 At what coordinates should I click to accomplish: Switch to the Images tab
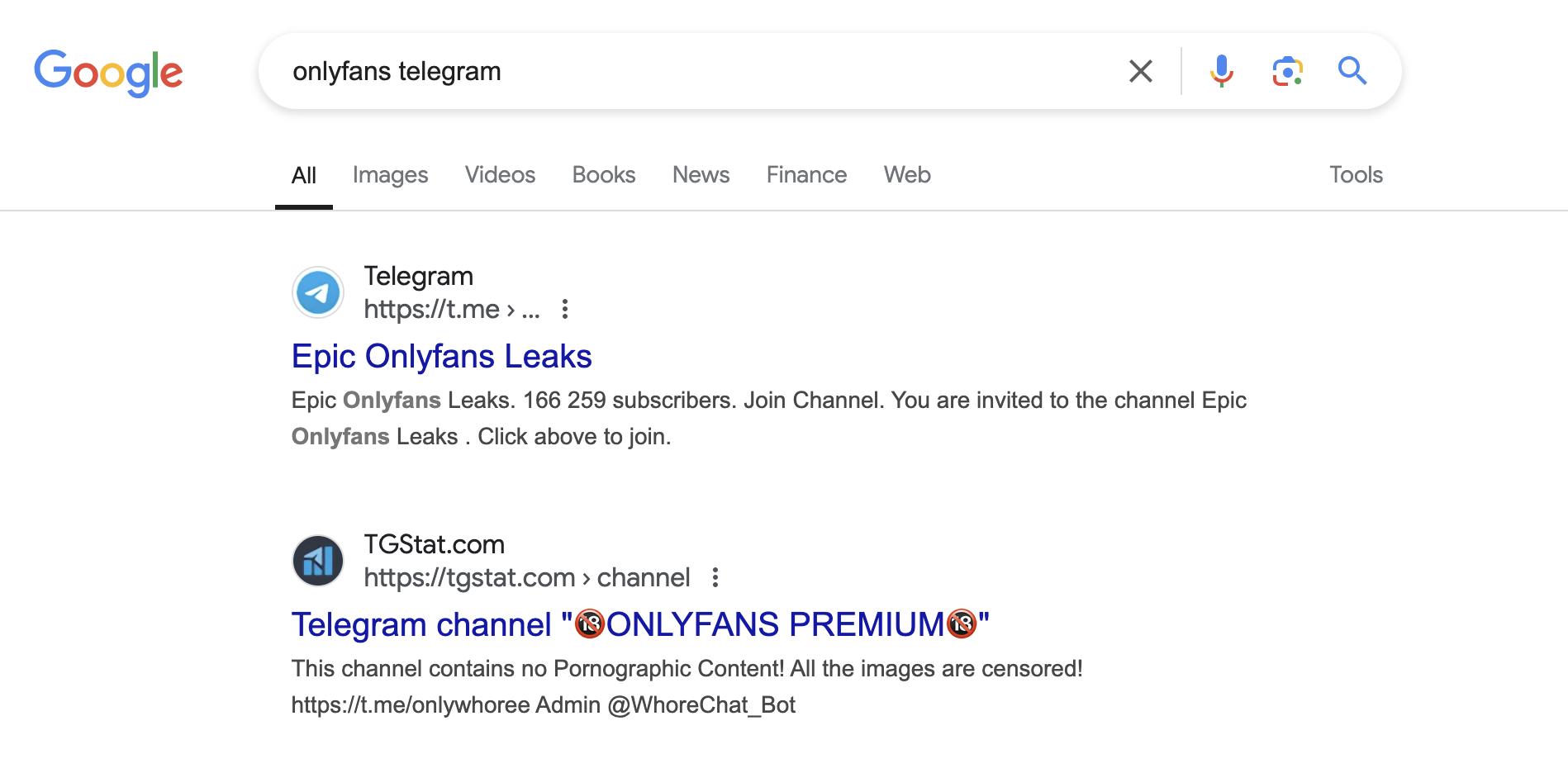[x=390, y=174]
